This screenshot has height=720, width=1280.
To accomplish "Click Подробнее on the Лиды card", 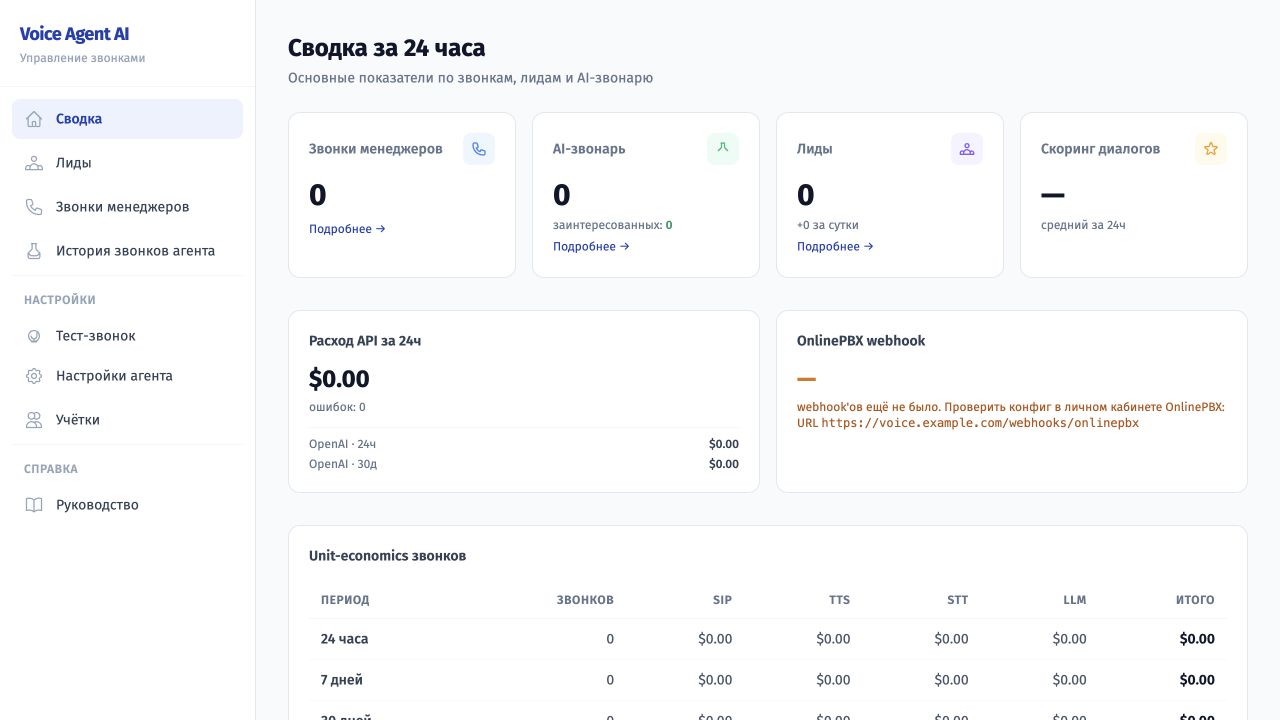I will coord(835,247).
